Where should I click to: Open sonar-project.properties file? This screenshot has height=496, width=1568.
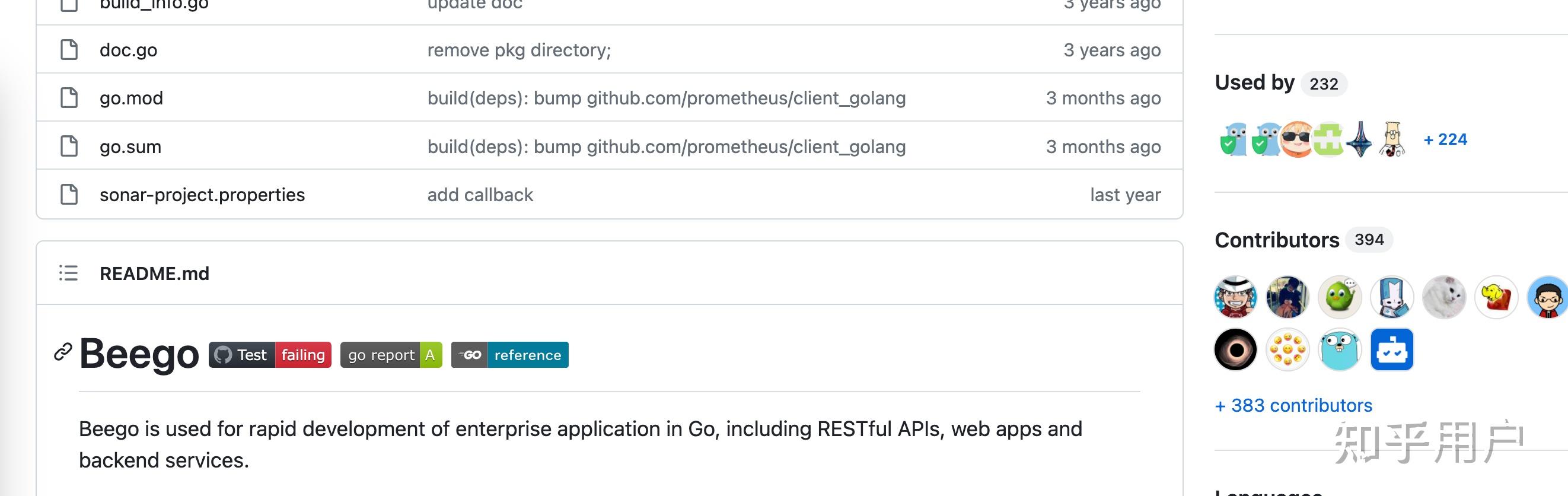coord(202,195)
